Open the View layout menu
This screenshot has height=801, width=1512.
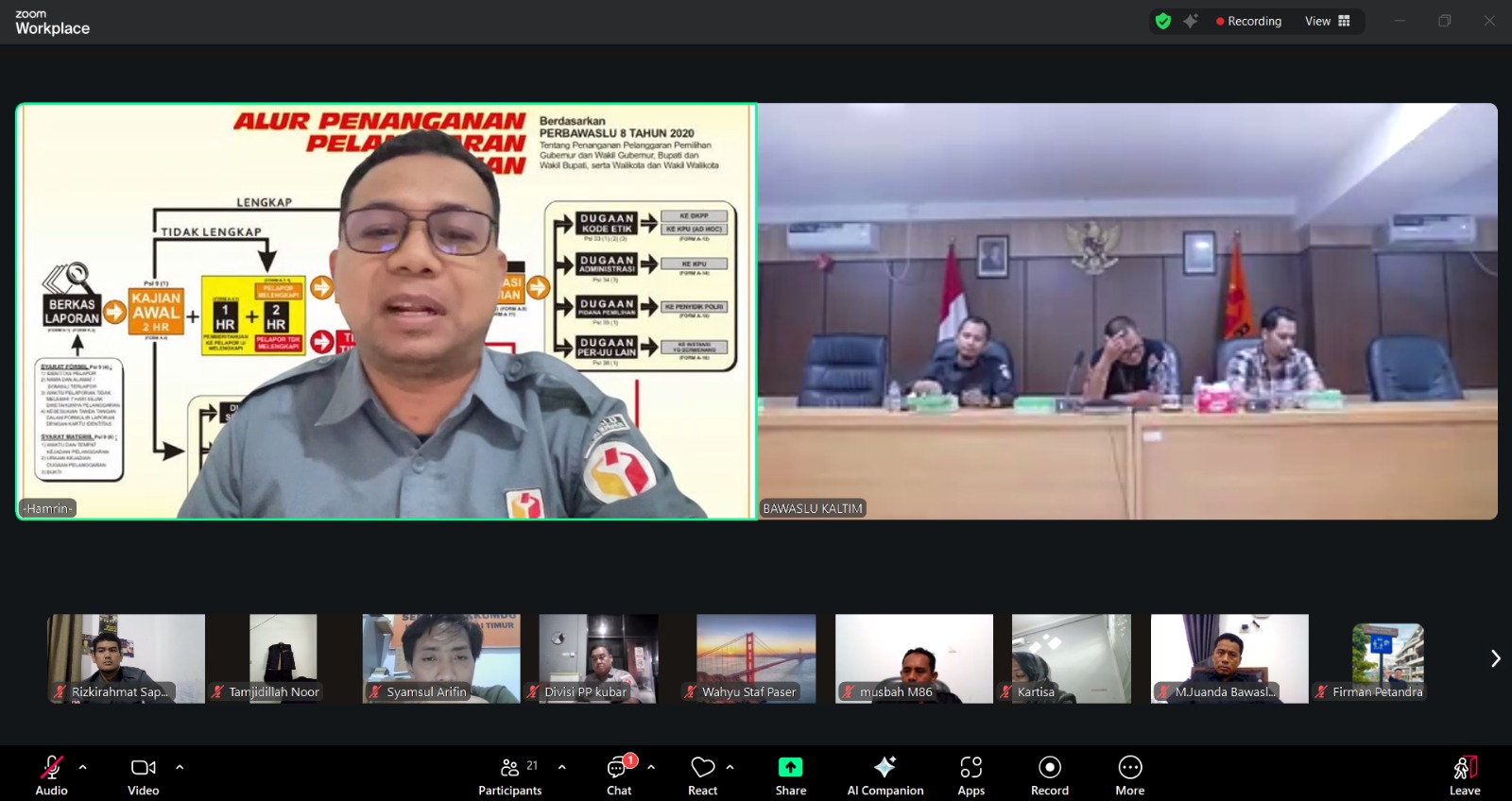point(1328,21)
